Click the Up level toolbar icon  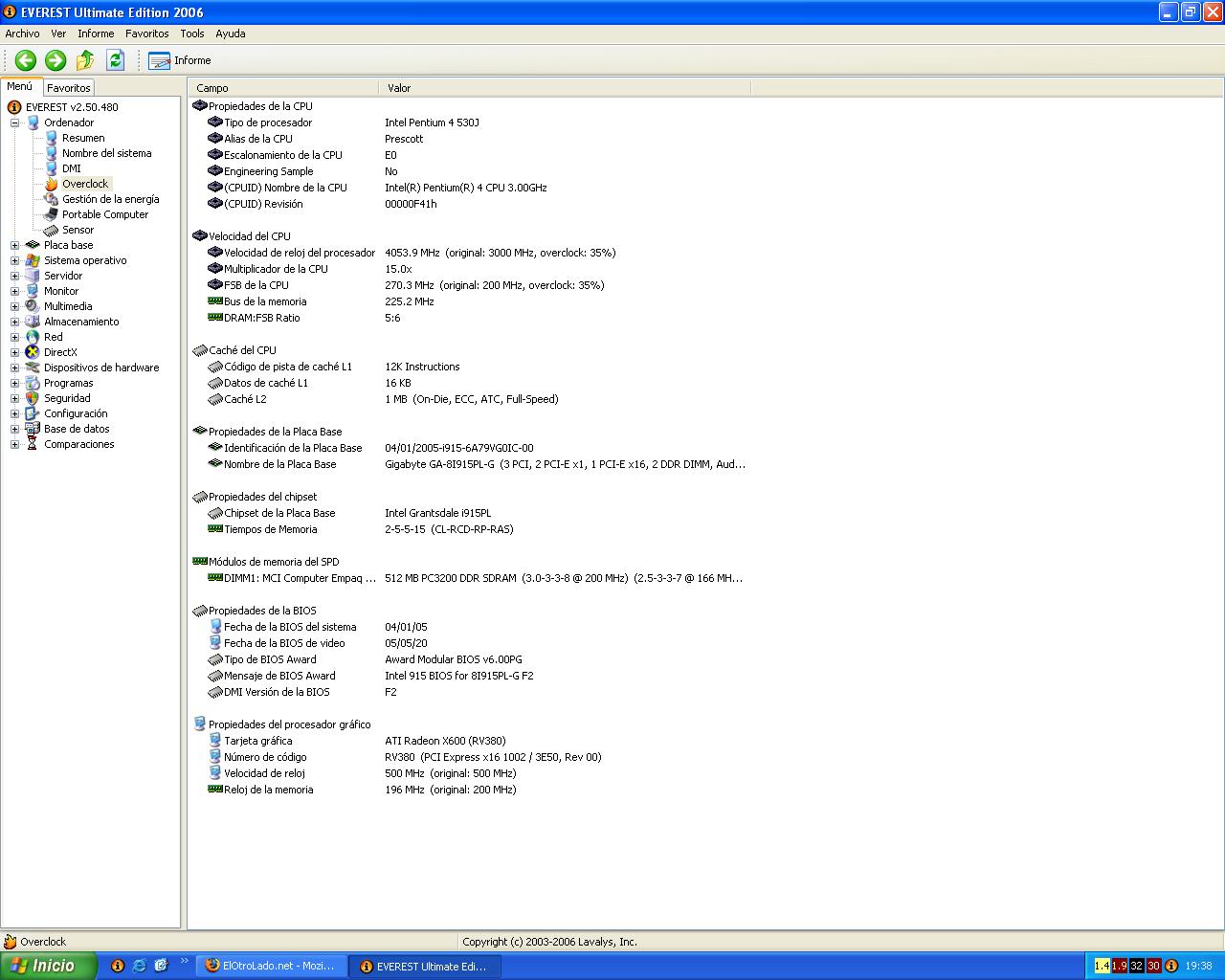tap(85, 60)
